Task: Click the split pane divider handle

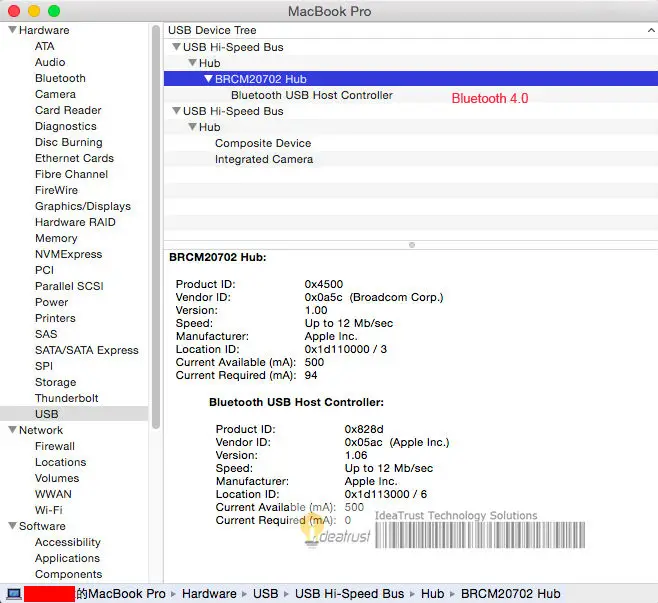Action: (x=412, y=245)
